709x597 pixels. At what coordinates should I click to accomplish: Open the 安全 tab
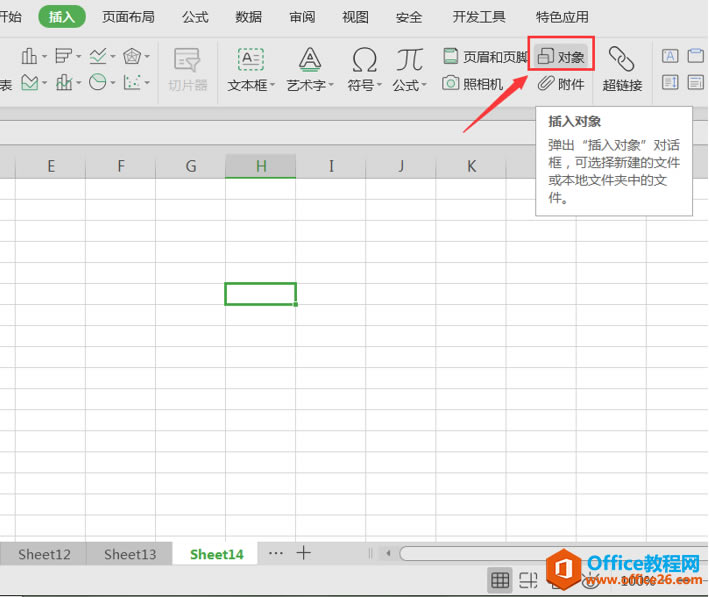point(409,17)
